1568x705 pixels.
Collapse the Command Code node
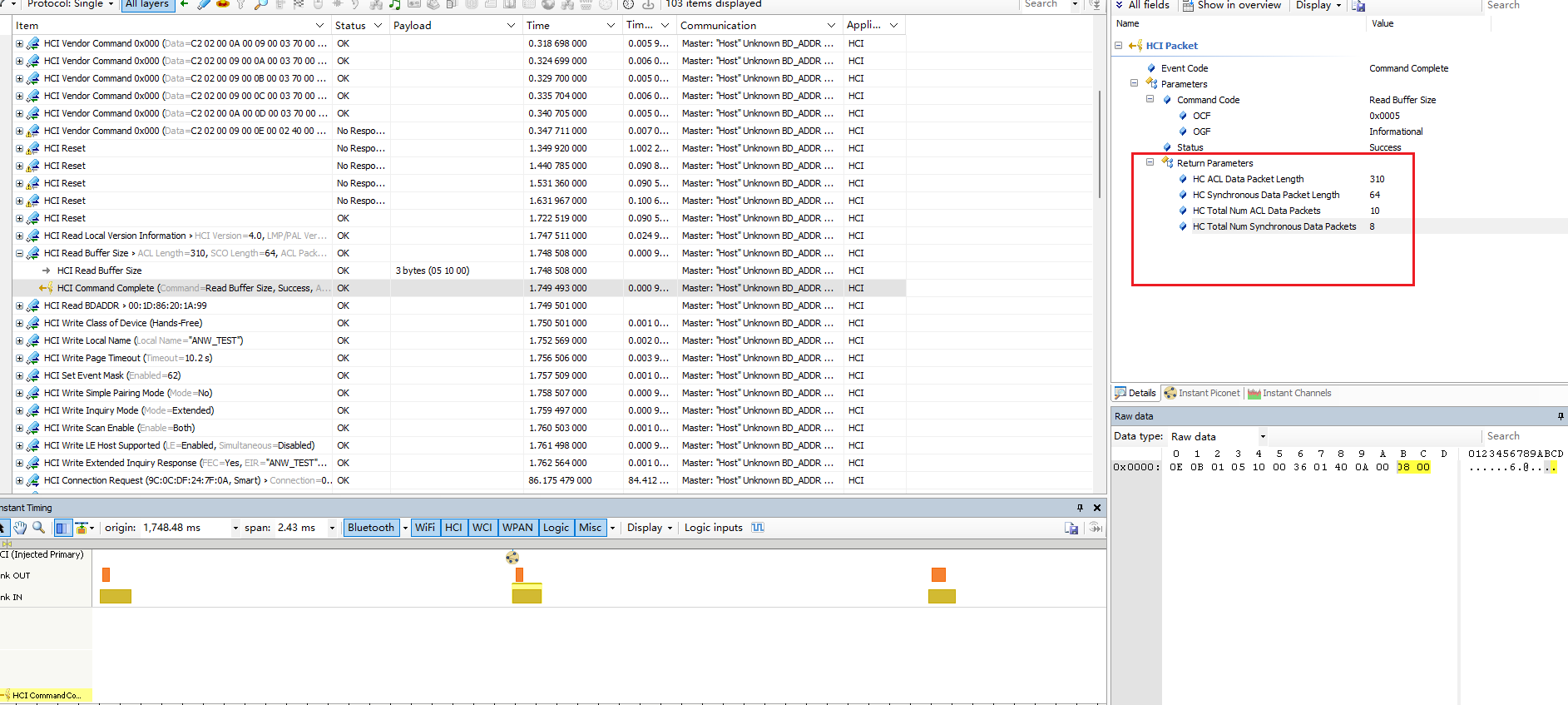pyautogui.click(x=1150, y=99)
